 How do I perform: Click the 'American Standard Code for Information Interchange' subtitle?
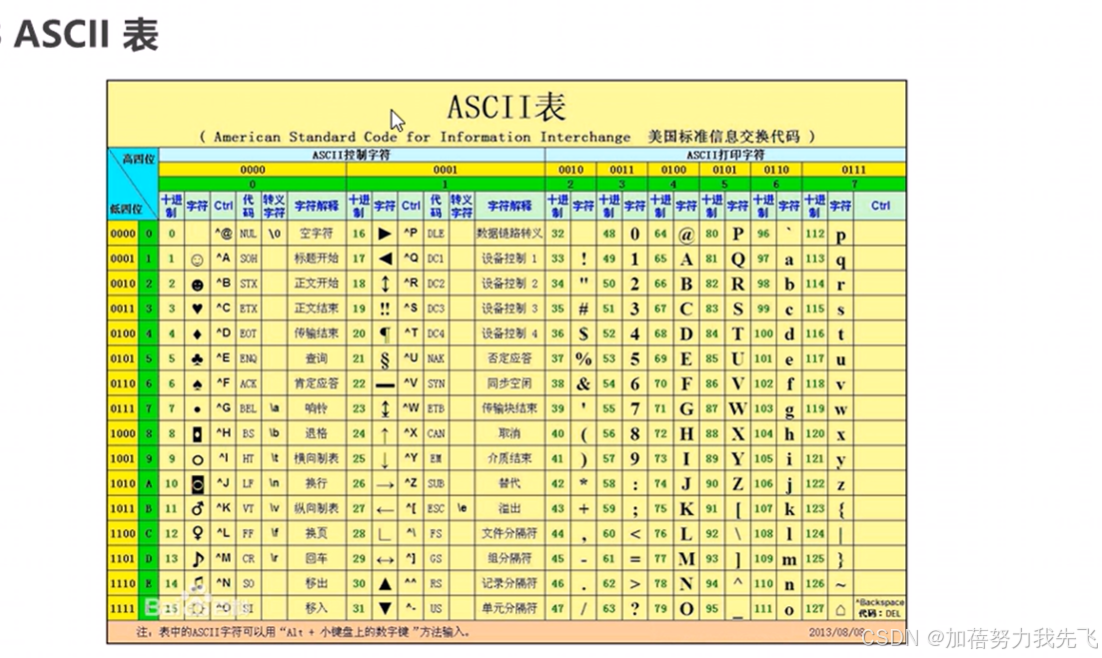422,137
